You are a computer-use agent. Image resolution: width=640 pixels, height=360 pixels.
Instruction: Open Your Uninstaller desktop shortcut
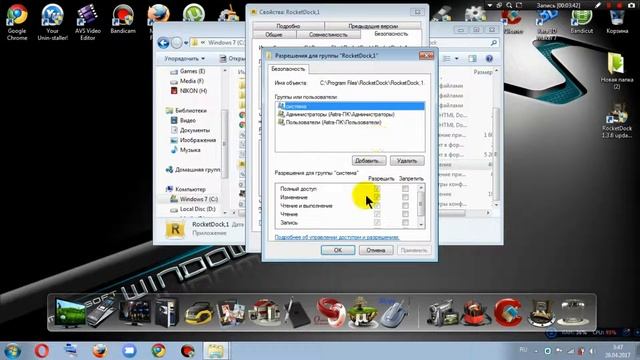tap(52, 22)
